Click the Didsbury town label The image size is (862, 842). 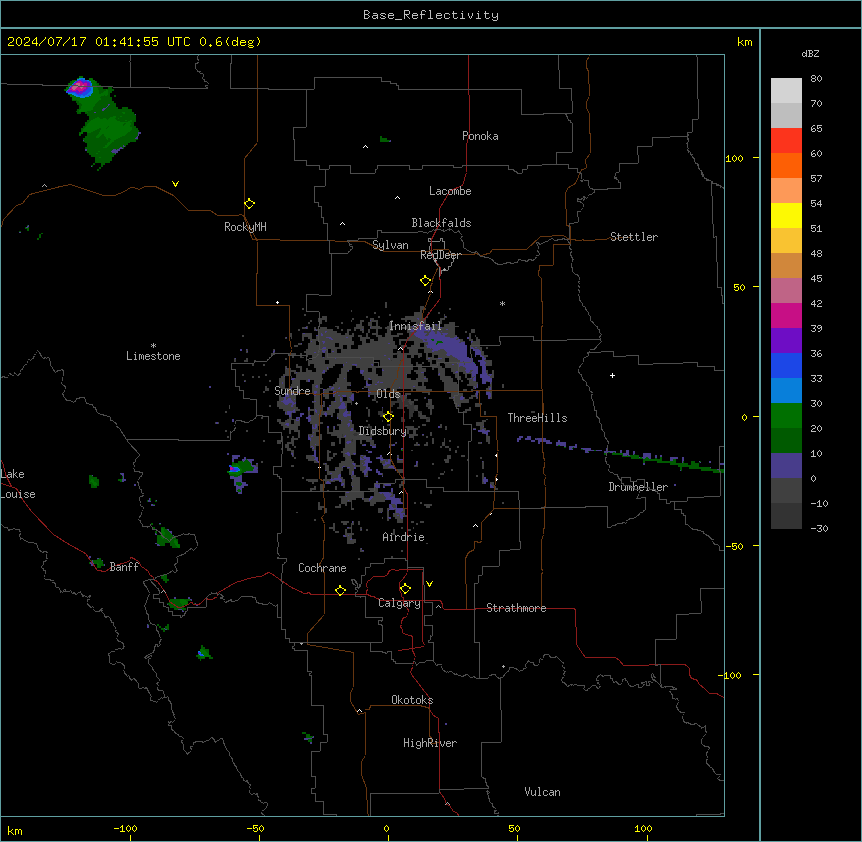[383, 431]
